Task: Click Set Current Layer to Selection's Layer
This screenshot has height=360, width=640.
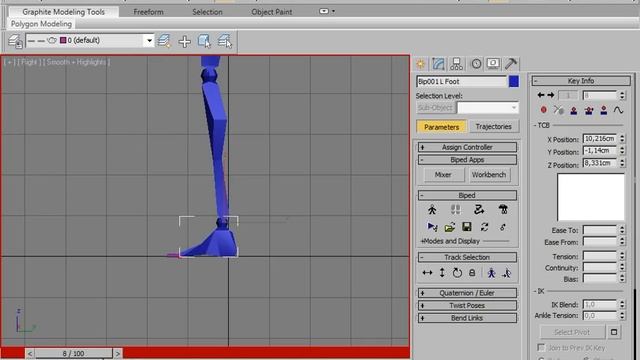Action: click(224, 41)
